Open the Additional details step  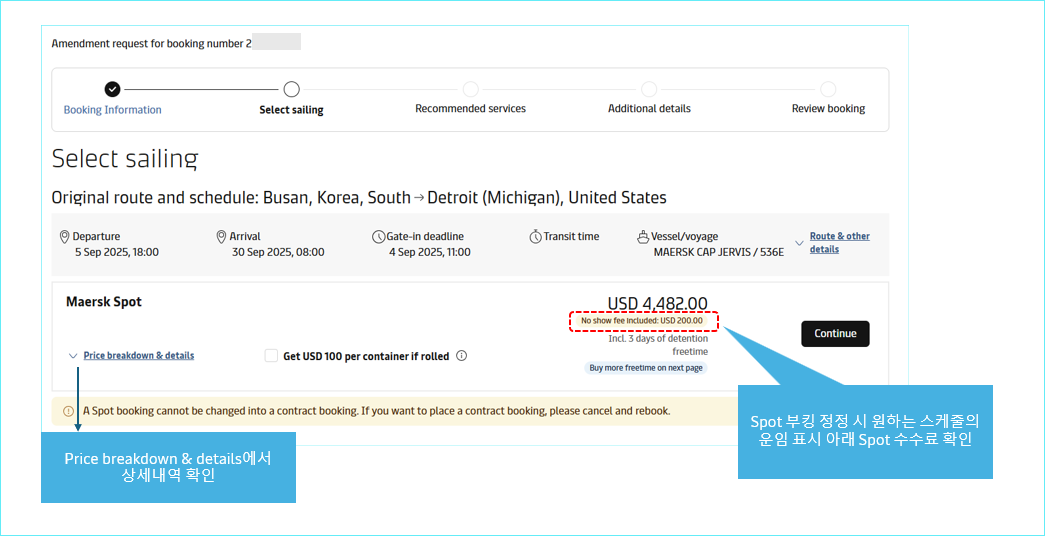pyautogui.click(x=649, y=109)
